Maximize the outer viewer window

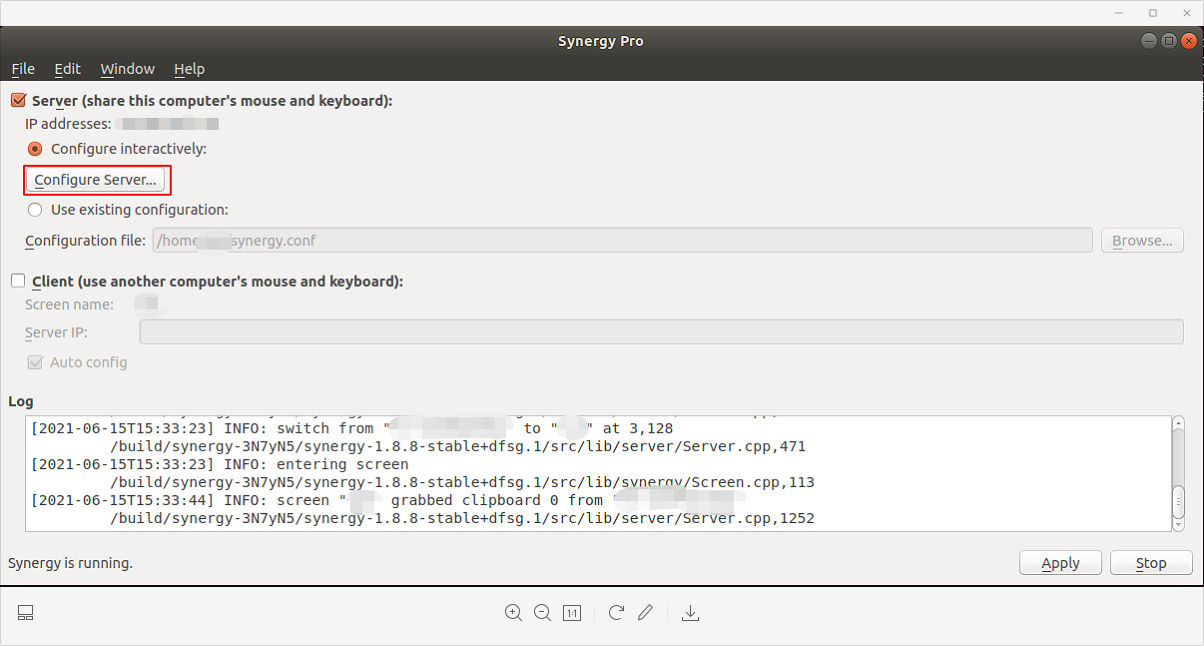click(x=1153, y=13)
